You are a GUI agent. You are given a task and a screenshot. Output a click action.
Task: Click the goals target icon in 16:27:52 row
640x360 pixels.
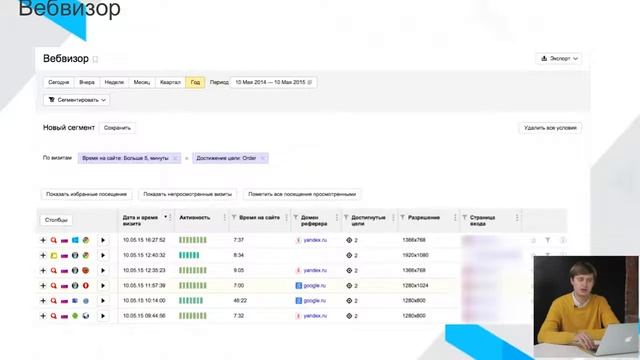349,240
